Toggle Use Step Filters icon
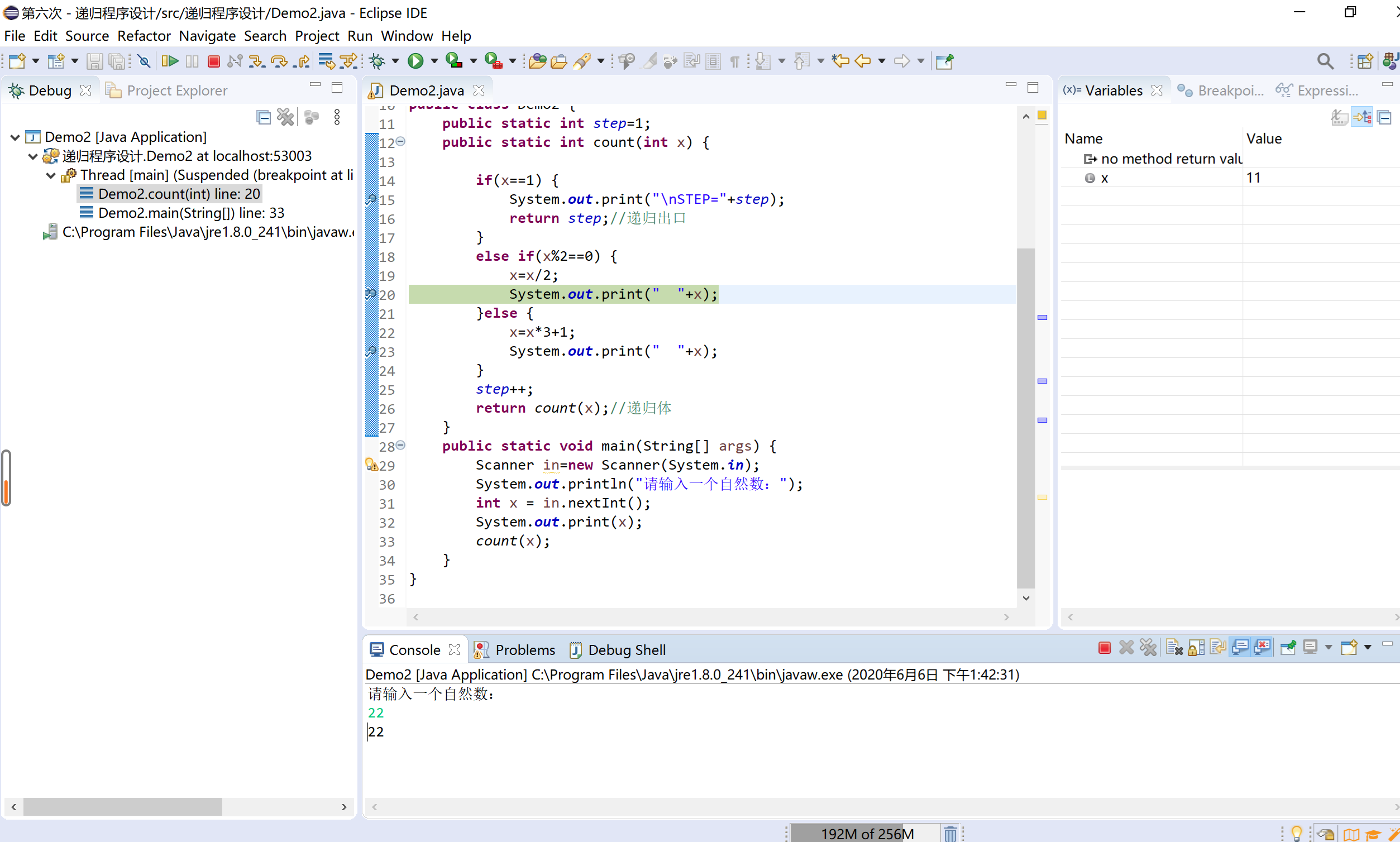 (x=349, y=61)
